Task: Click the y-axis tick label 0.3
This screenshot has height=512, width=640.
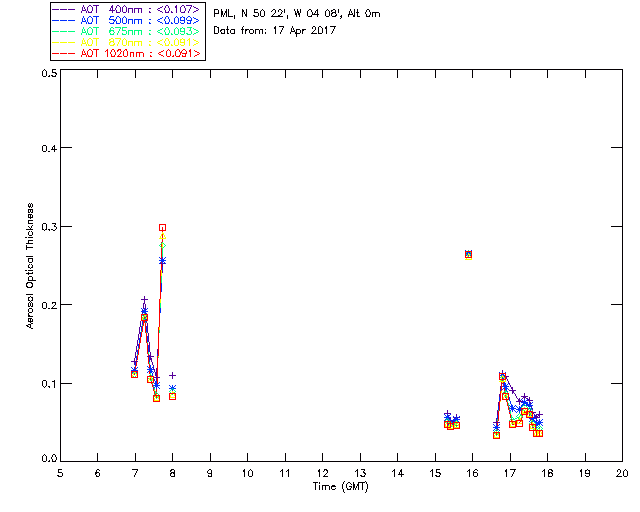Action: tap(49, 227)
